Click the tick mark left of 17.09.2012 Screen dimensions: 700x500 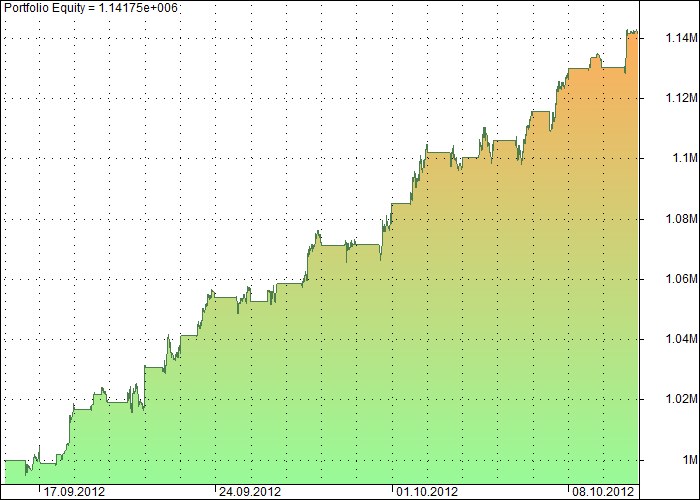point(40,490)
